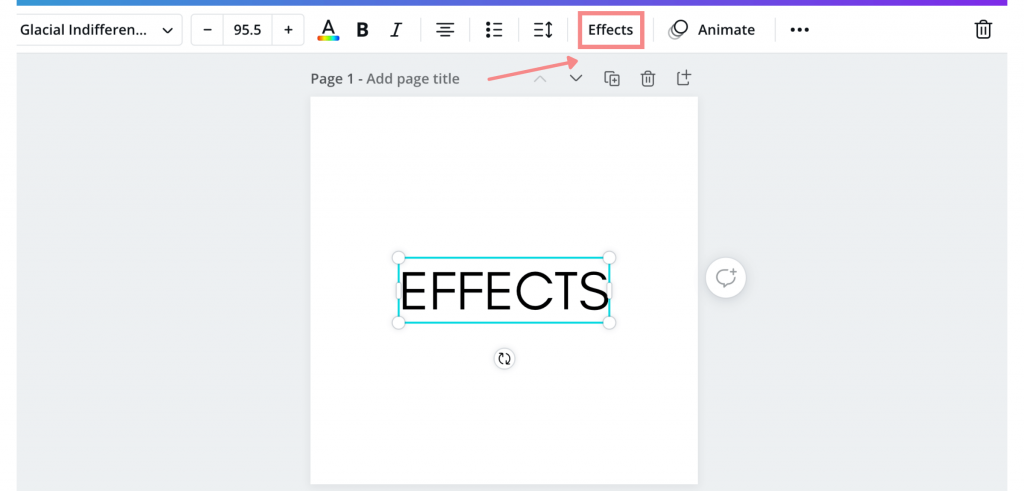The image size is (1024, 491).
Task: Delete page 1 with page trash icon
Action: click(647, 79)
